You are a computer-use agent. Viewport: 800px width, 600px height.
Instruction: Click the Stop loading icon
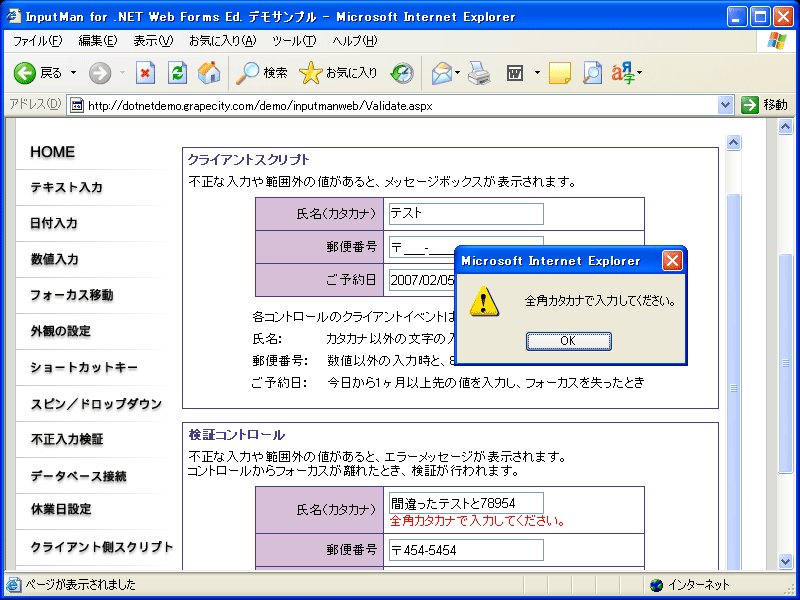click(145, 72)
